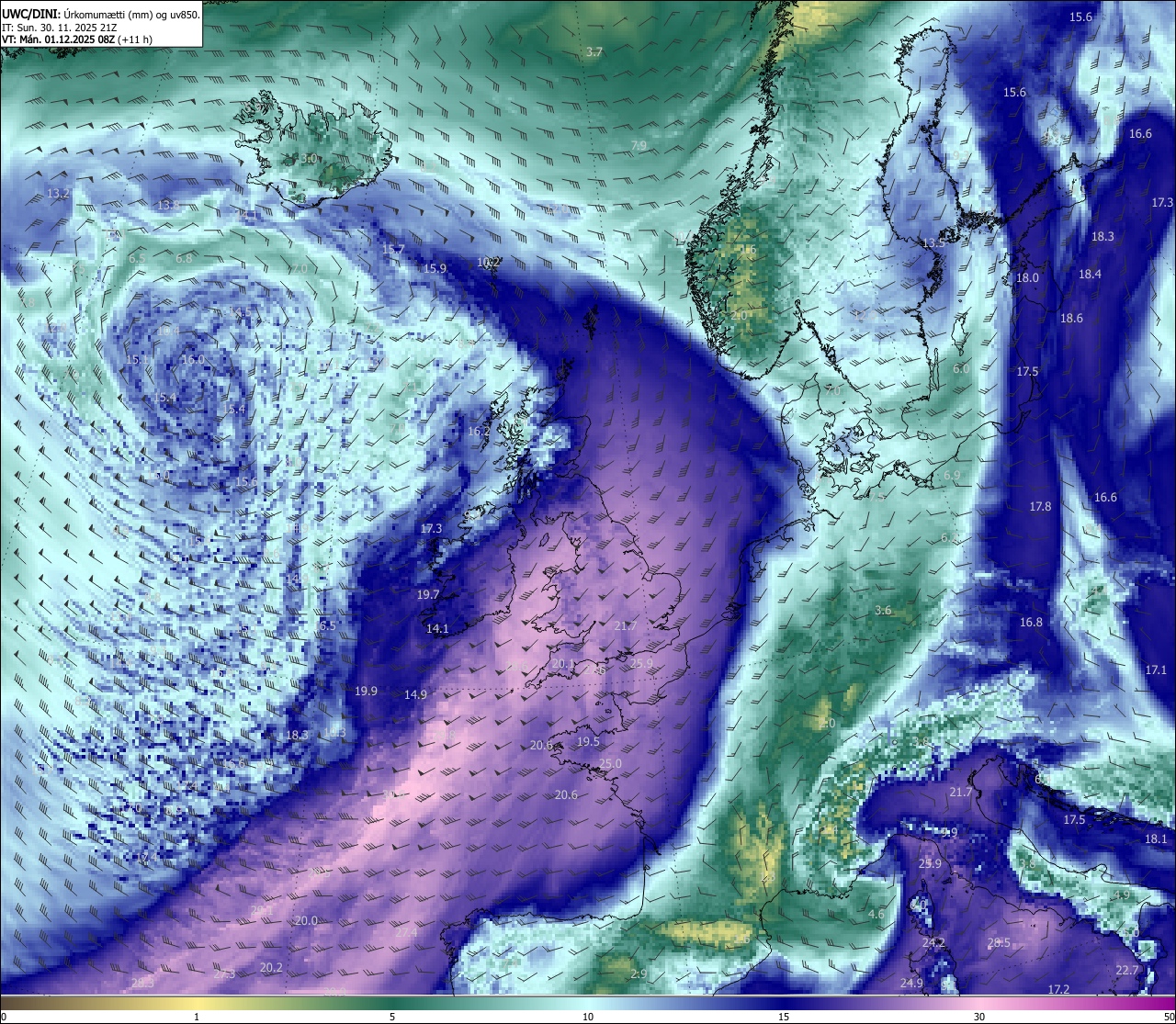
Task: Click the '4.6' value on the map
Action: pyautogui.click(x=876, y=915)
